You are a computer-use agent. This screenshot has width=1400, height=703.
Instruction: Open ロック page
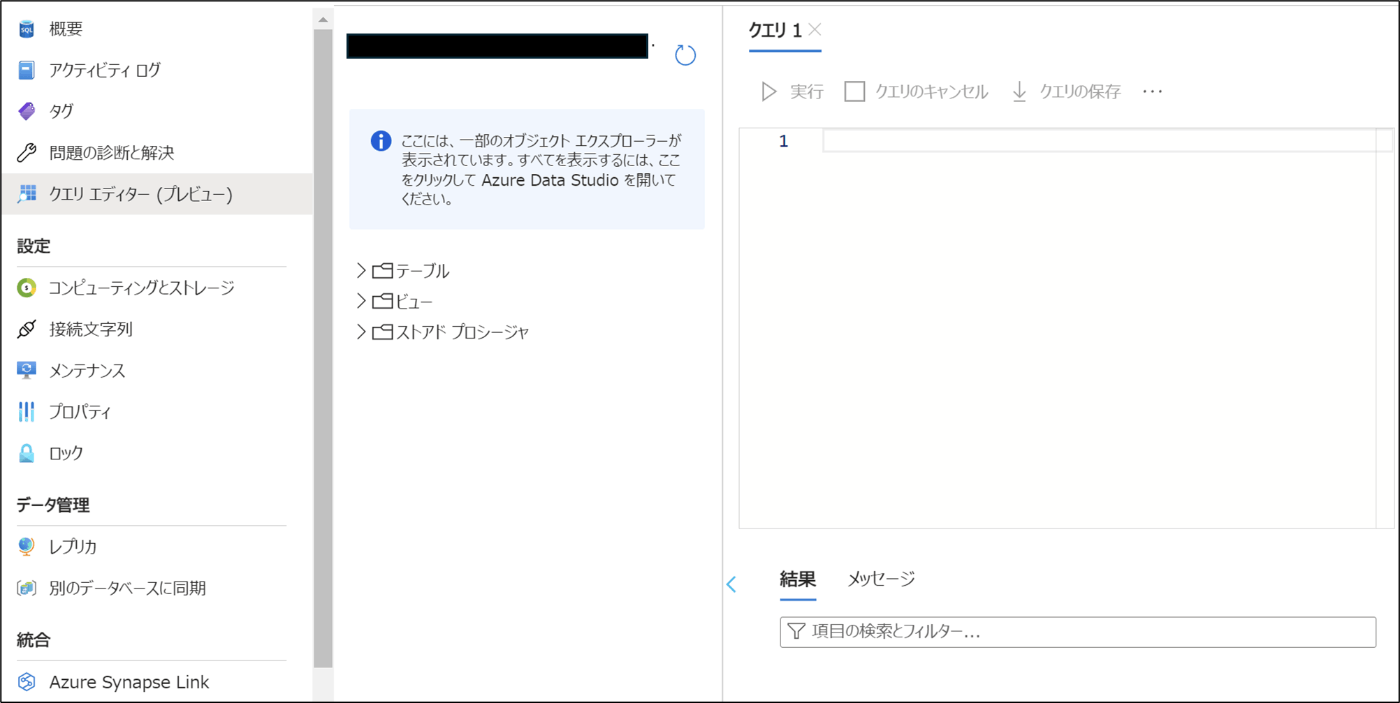coord(66,453)
